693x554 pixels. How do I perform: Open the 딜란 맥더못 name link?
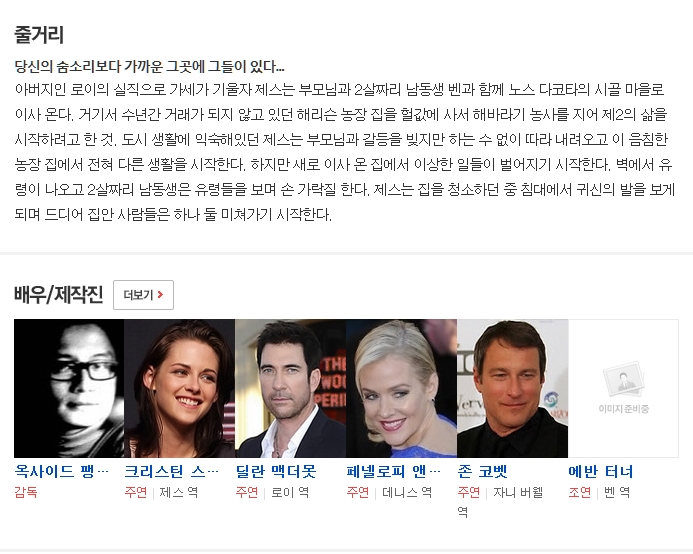(x=276, y=471)
